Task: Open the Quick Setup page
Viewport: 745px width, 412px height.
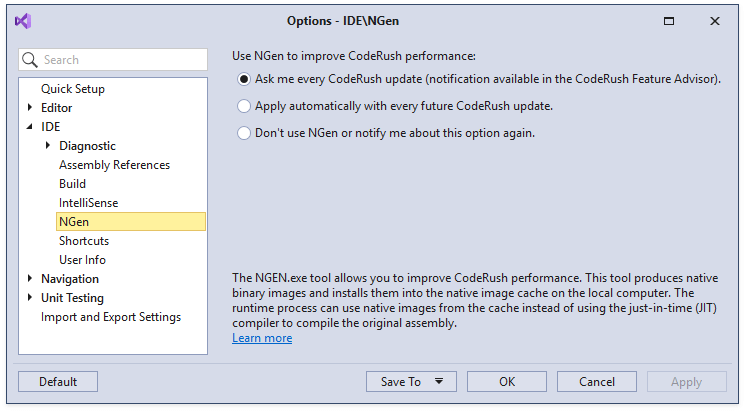Action: [72, 89]
